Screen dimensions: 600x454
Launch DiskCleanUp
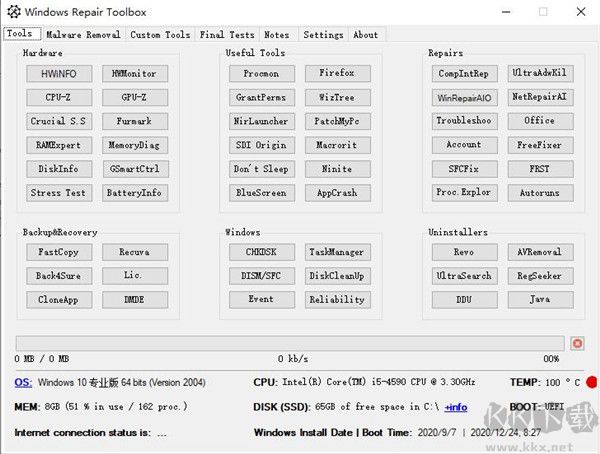338,276
